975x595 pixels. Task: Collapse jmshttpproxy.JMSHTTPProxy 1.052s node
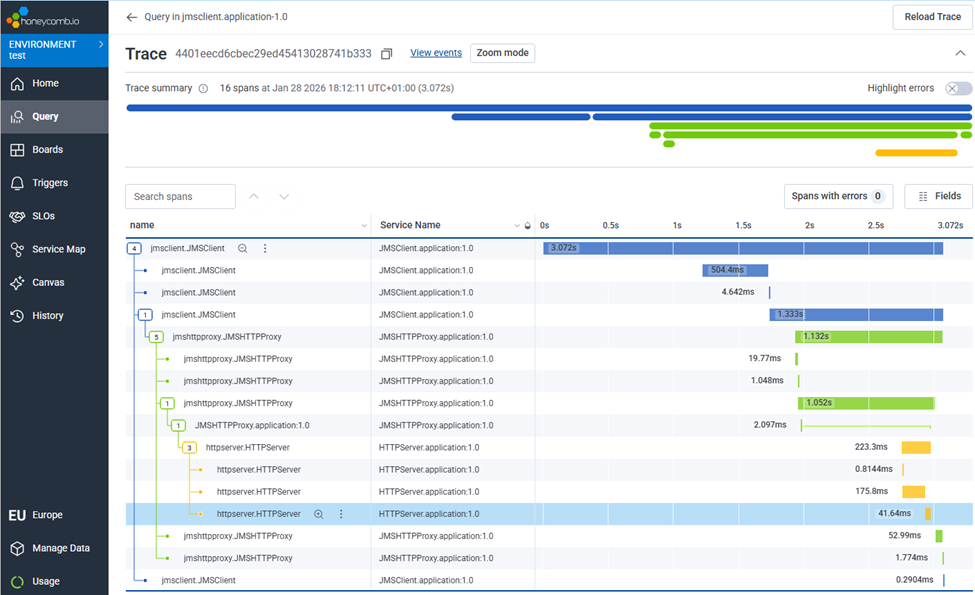pos(167,404)
